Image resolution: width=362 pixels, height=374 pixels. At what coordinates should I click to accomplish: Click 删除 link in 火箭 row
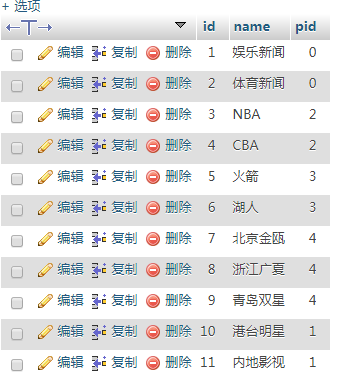point(178,176)
